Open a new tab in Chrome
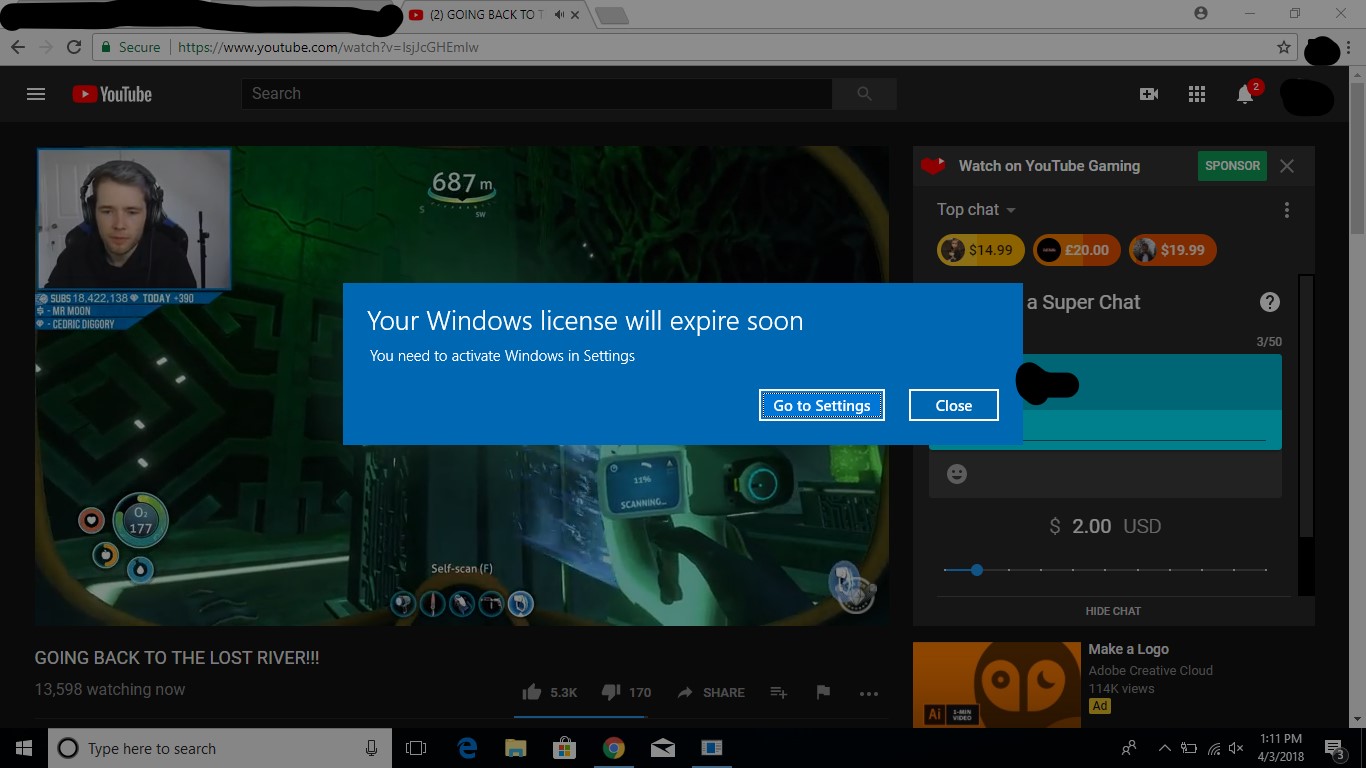The image size is (1366, 768). pos(611,15)
